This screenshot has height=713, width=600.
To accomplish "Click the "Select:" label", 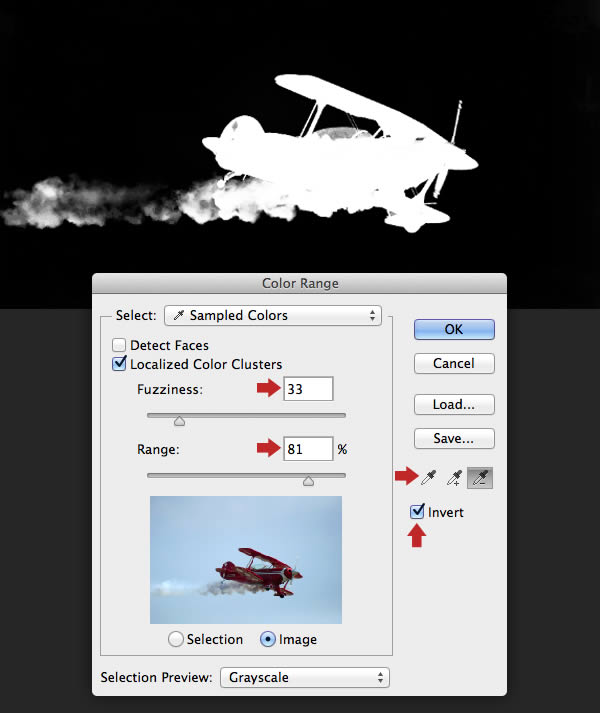I will pos(136,315).
